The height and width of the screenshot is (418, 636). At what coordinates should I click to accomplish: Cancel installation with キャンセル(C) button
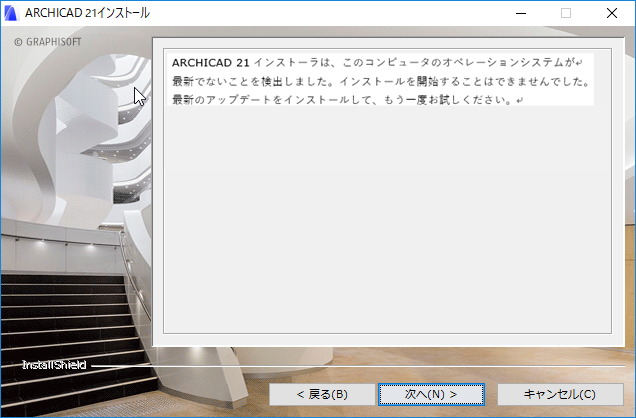tap(560, 394)
